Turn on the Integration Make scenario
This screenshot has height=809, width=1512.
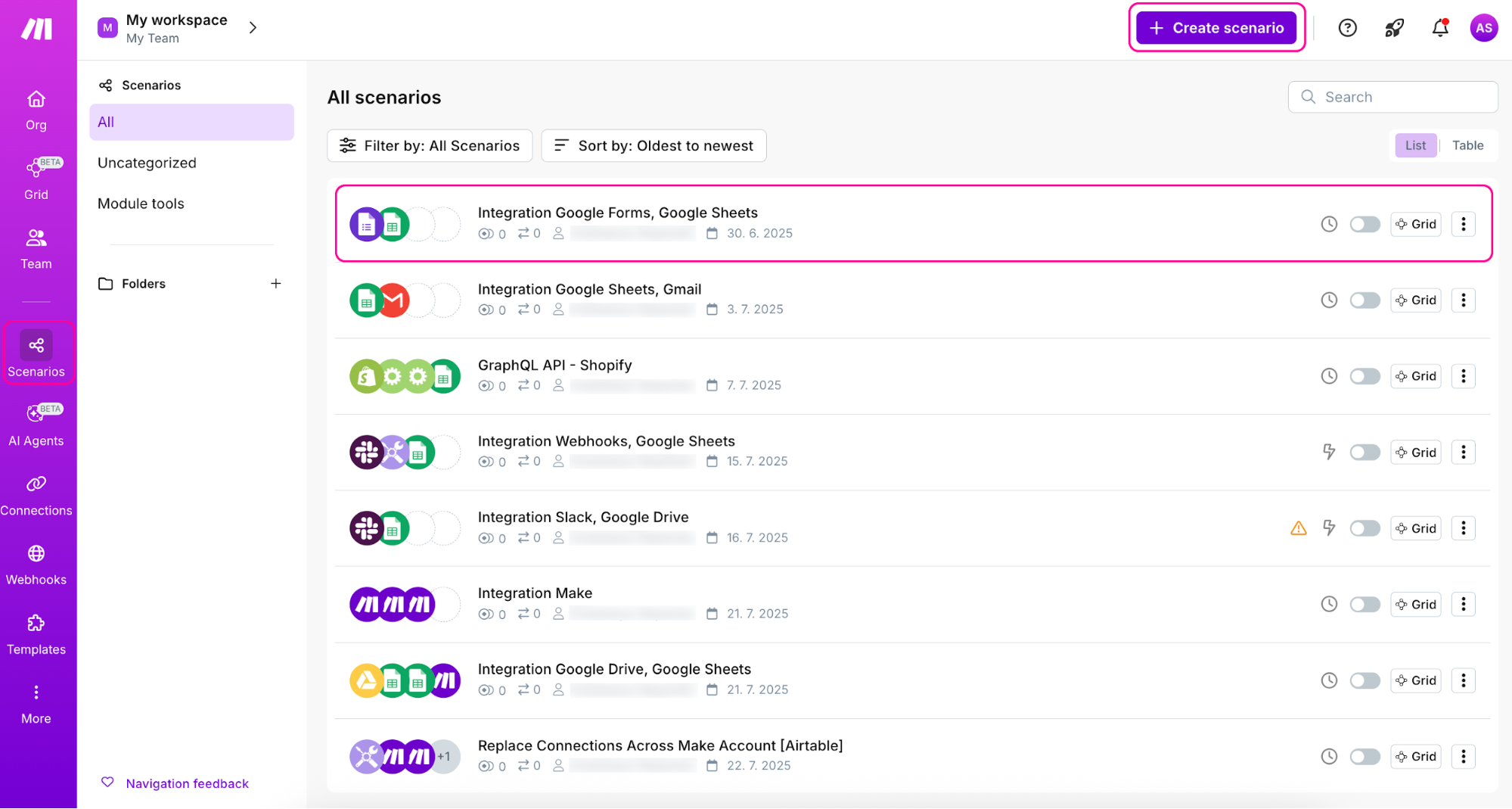coord(1365,604)
